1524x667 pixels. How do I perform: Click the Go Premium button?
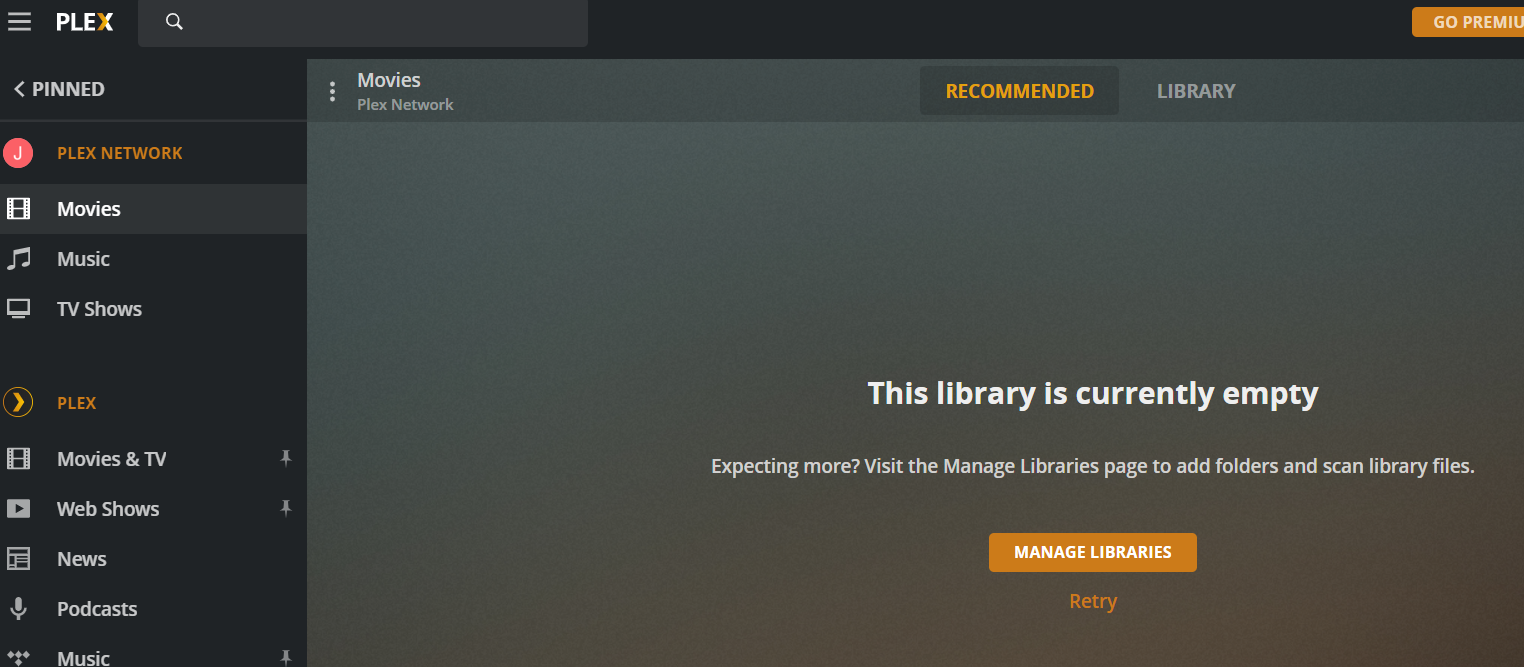click(x=1468, y=22)
